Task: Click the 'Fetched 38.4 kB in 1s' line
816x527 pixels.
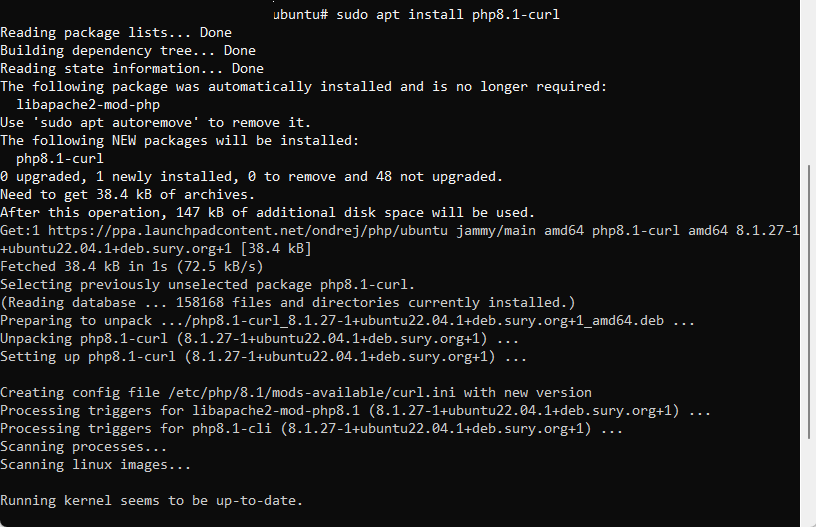Action: (132, 267)
